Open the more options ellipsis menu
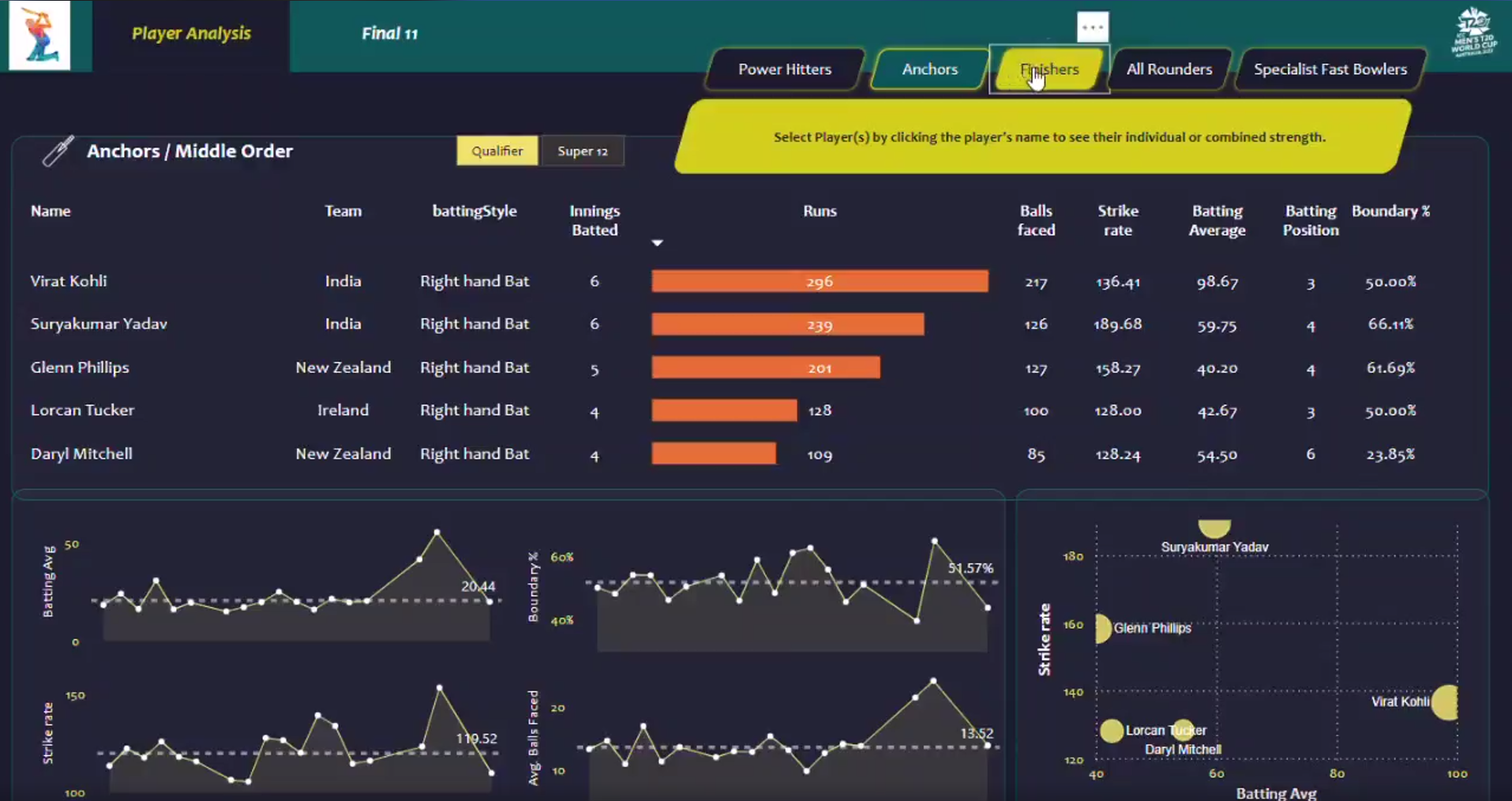 [1093, 27]
